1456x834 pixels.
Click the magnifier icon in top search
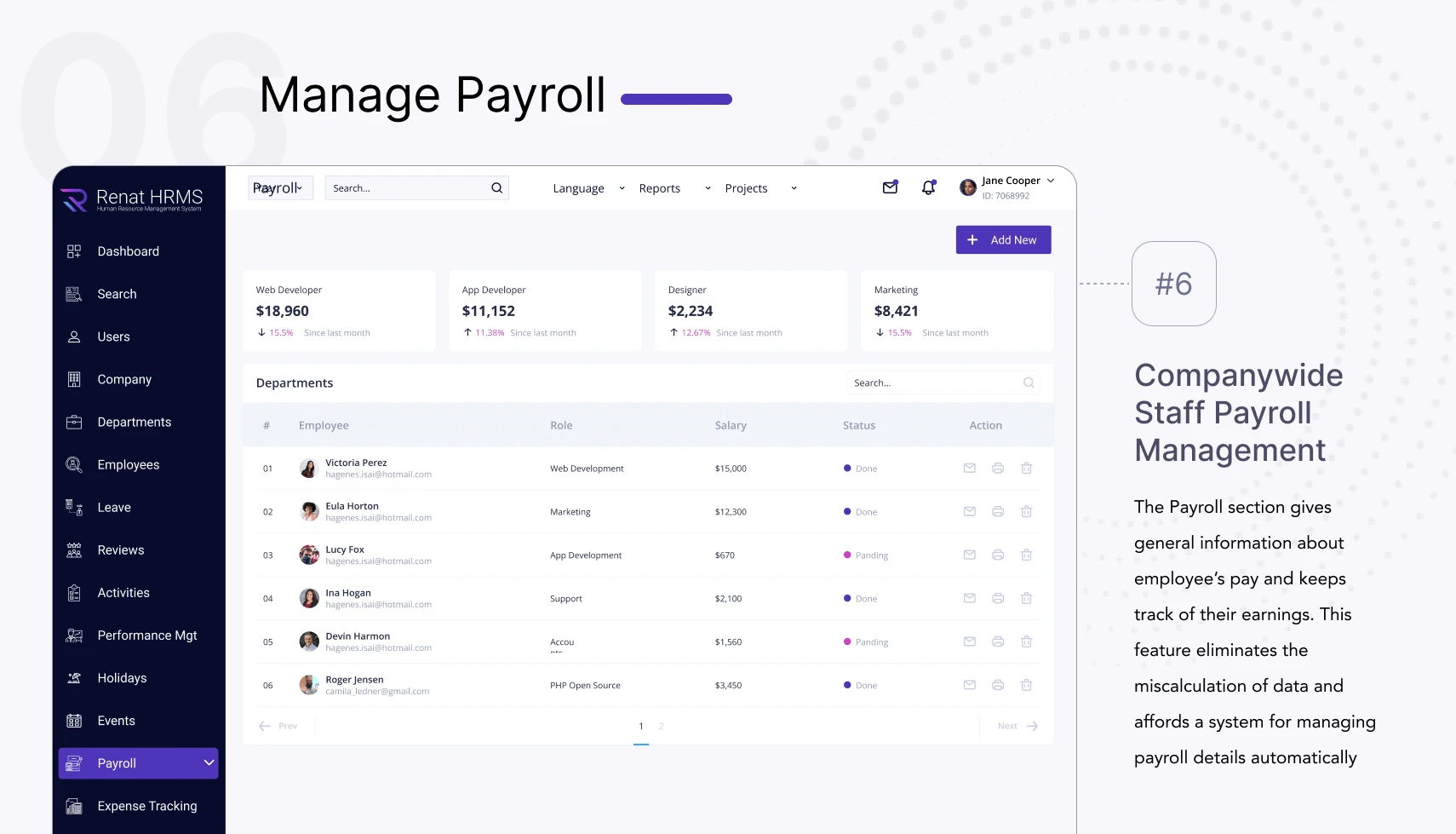click(496, 188)
